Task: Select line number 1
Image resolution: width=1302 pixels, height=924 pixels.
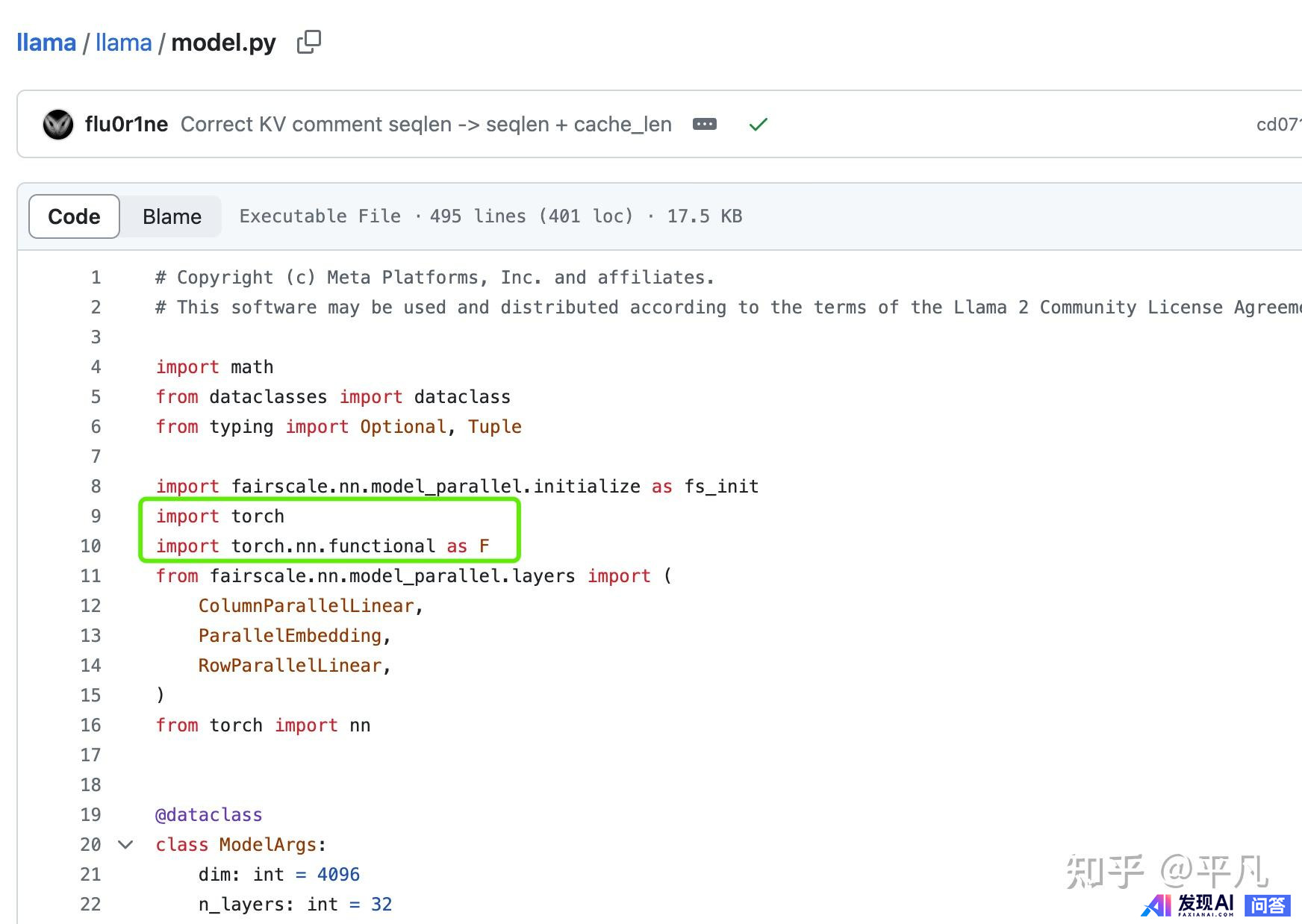Action: pos(96,278)
